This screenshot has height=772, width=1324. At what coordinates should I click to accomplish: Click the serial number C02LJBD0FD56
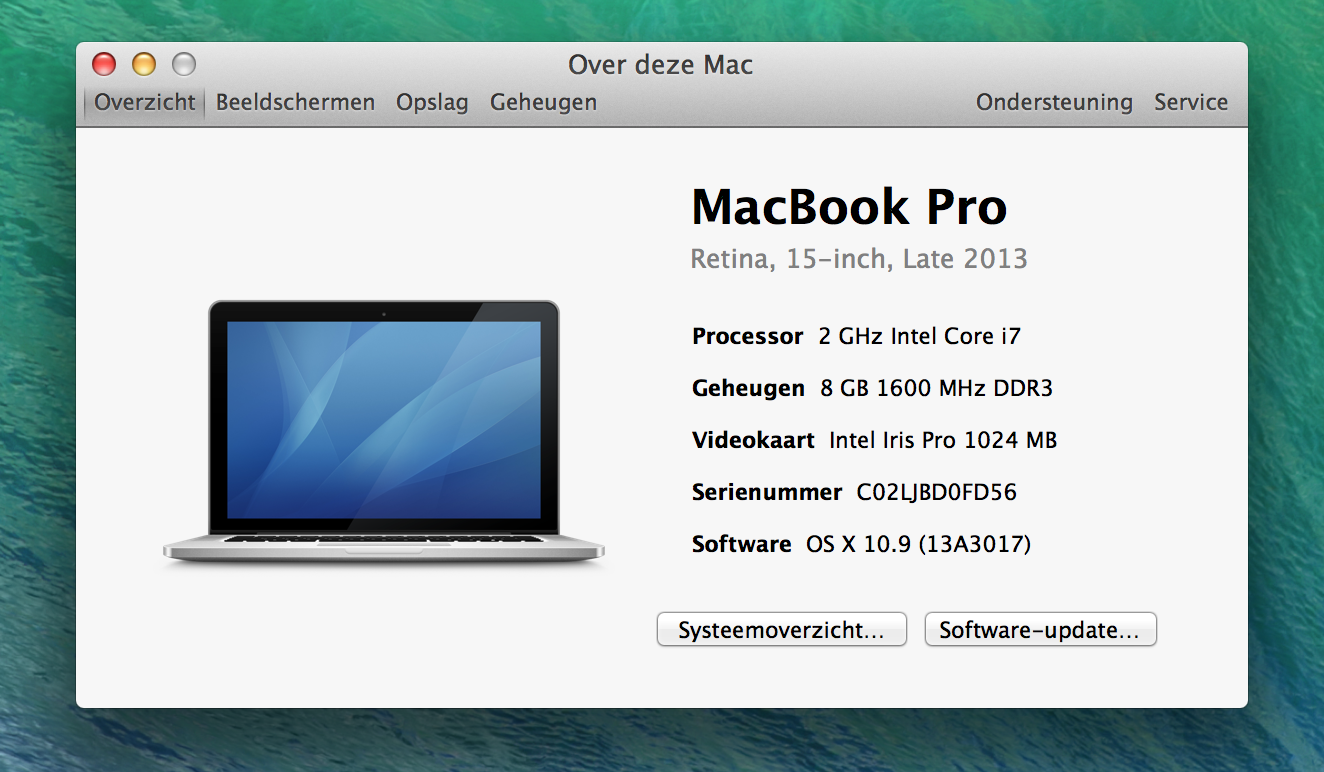coord(937,492)
